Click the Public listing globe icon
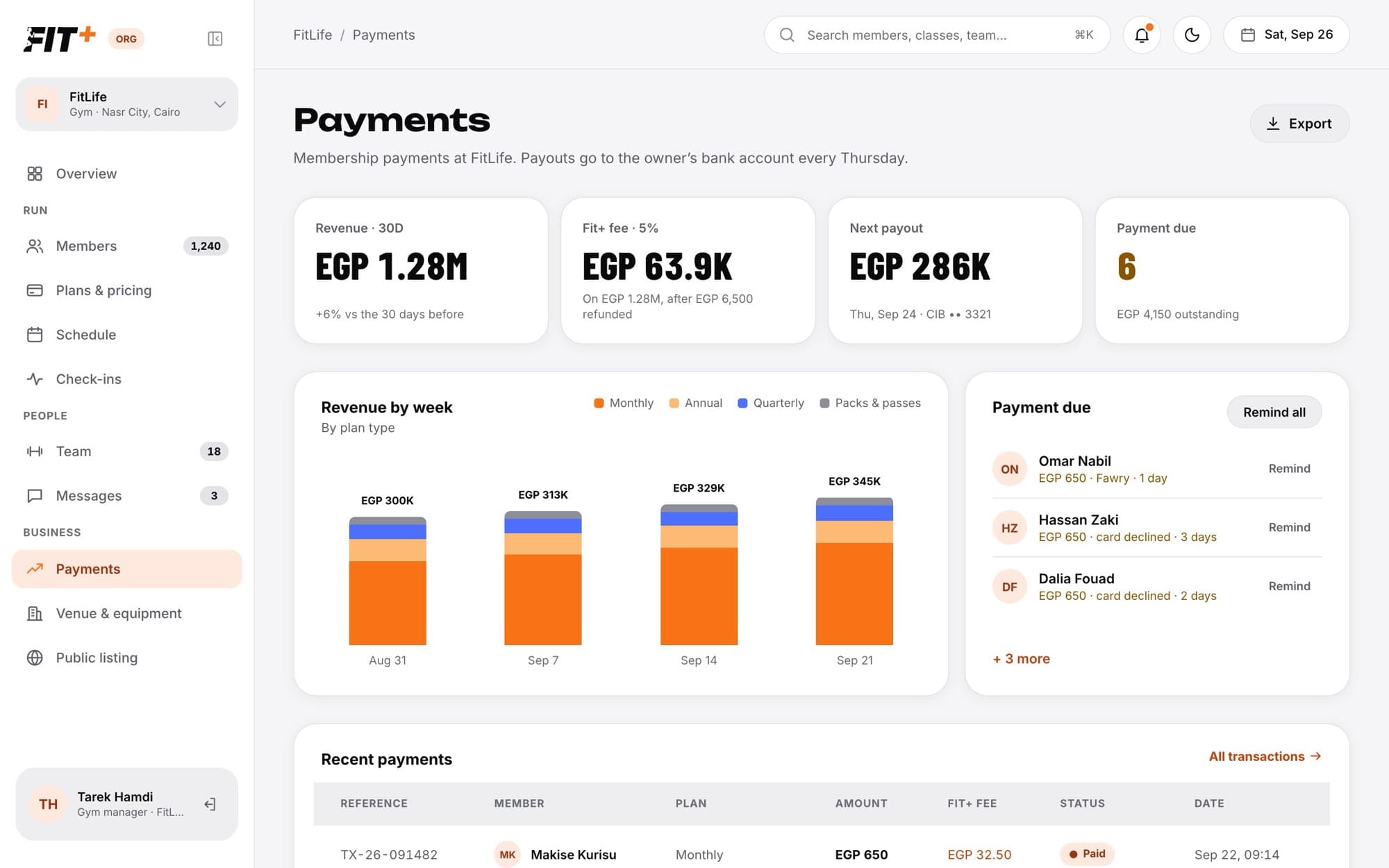This screenshot has width=1389, height=868. 35,658
